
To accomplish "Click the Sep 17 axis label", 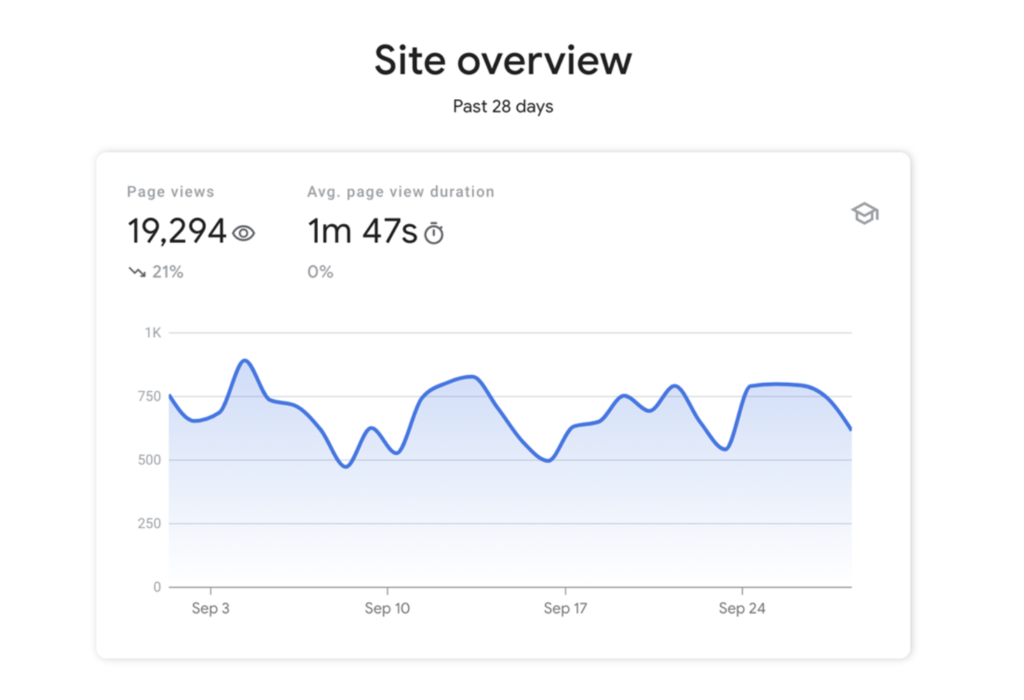I will pyautogui.click(x=565, y=608).
